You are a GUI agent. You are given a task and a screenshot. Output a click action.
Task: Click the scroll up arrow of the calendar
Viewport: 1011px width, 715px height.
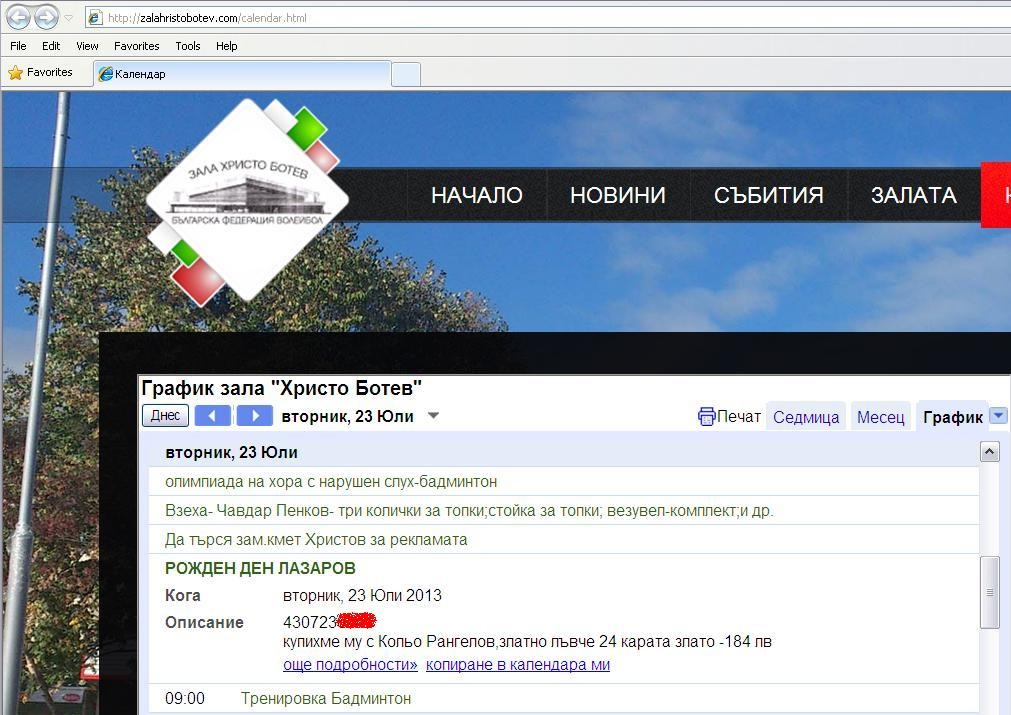(x=990, y=451)
